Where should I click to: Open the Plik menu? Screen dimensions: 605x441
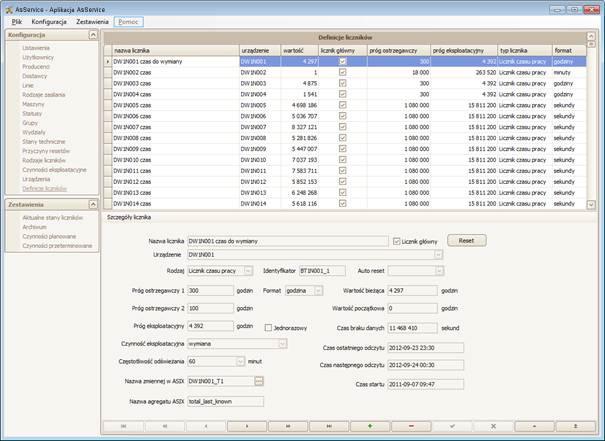coord(17,22)
